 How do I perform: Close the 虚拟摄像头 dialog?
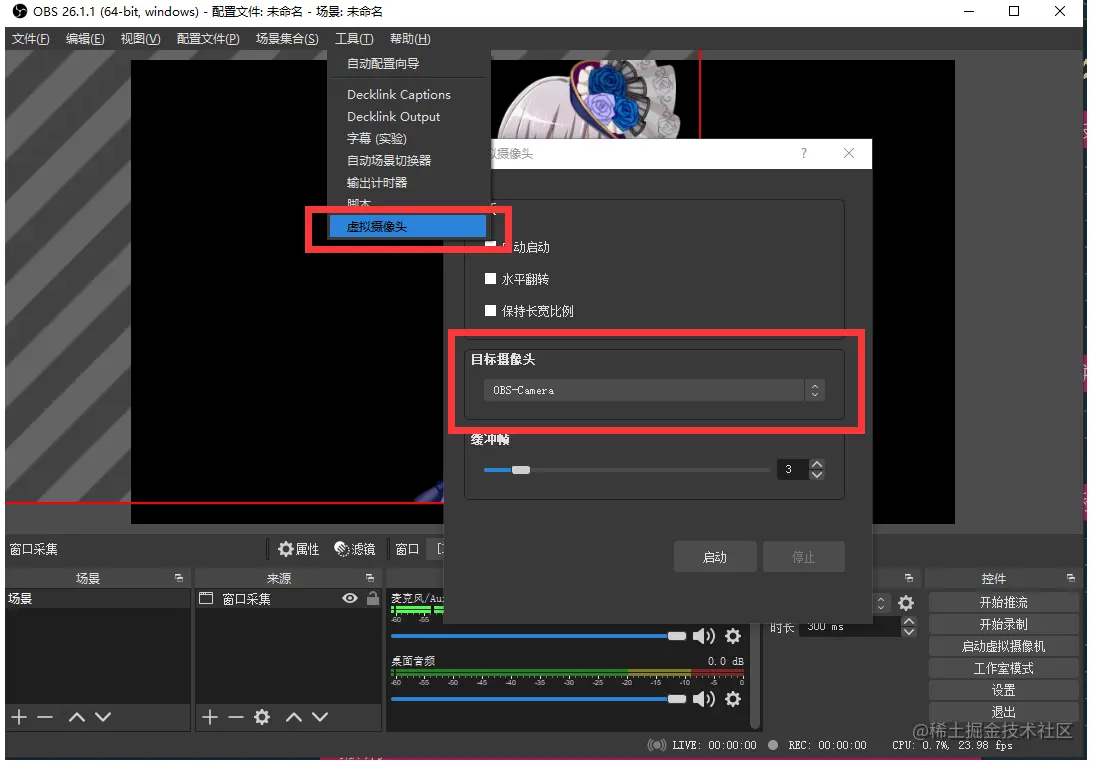click(849, 153)
